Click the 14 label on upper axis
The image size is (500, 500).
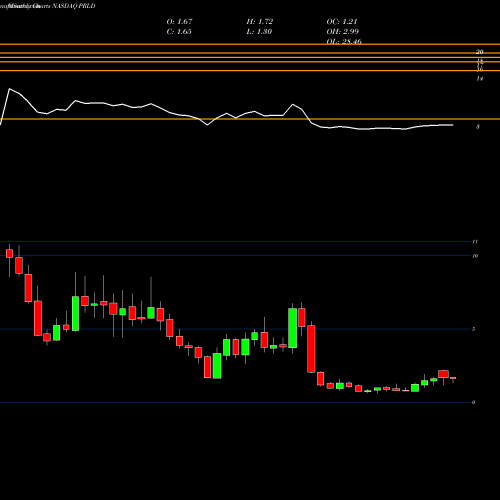coord(480,79)
